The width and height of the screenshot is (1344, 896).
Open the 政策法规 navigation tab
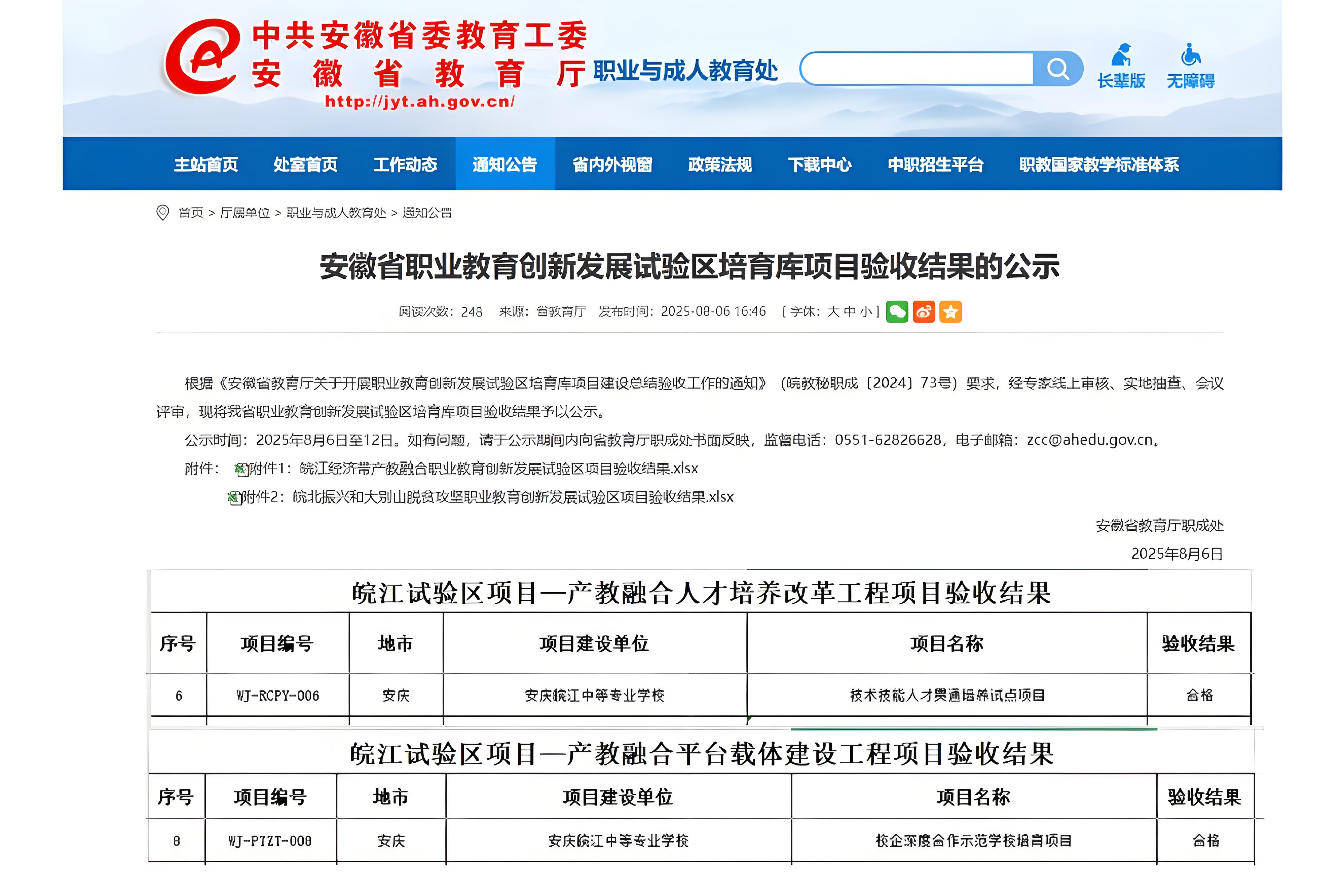[720, 164]
